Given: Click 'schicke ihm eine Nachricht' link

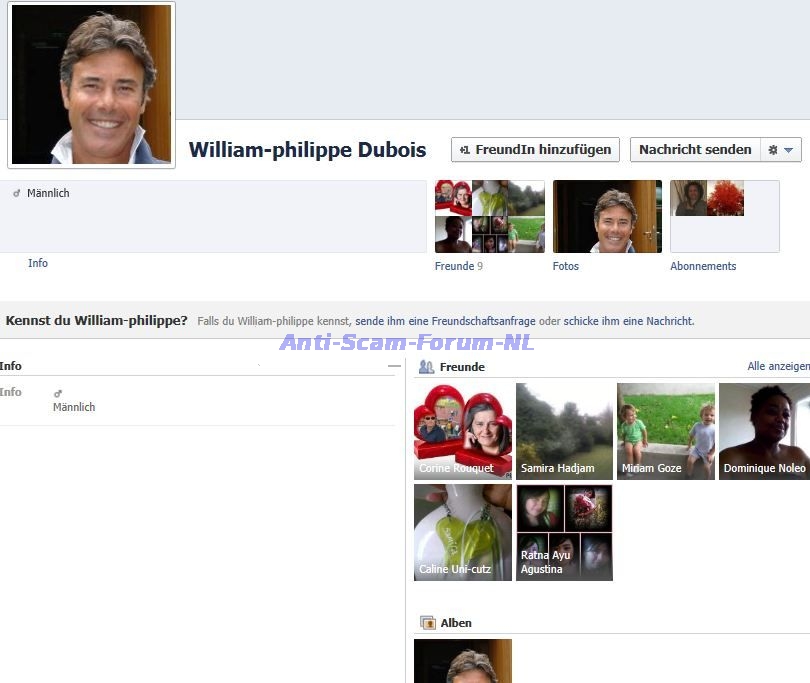Looking at the screenshot, I should (628, 321).
